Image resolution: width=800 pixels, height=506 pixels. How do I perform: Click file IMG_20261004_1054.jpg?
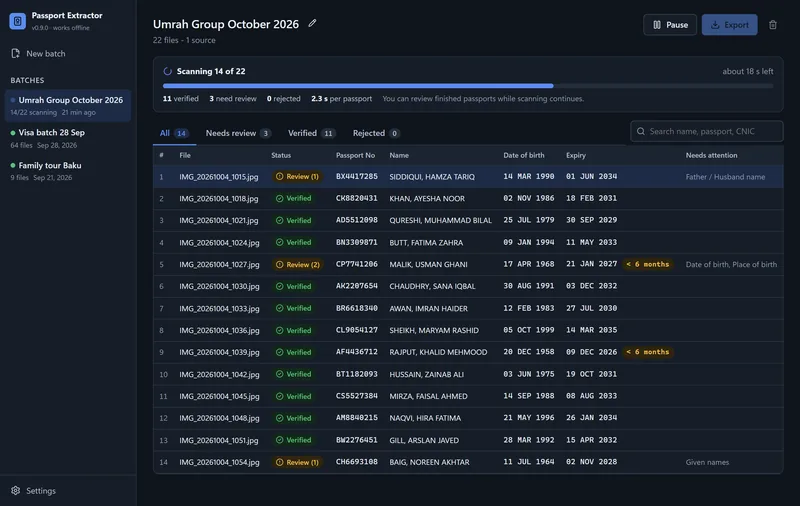pyautogui.click(x=219, y=462)
